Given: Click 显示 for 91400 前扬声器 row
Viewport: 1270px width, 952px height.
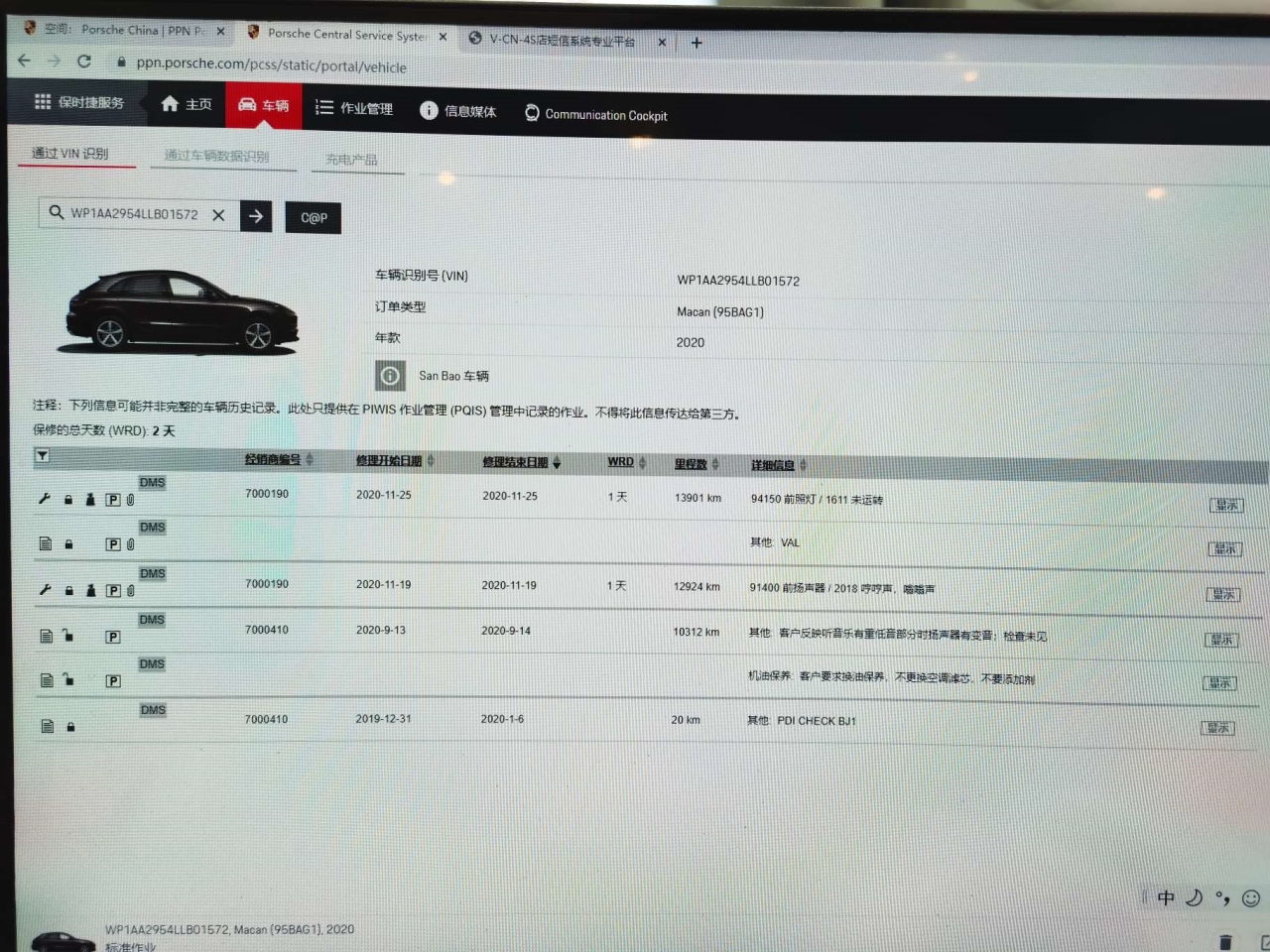Looking at the screenshot, I should (1223, 594).
